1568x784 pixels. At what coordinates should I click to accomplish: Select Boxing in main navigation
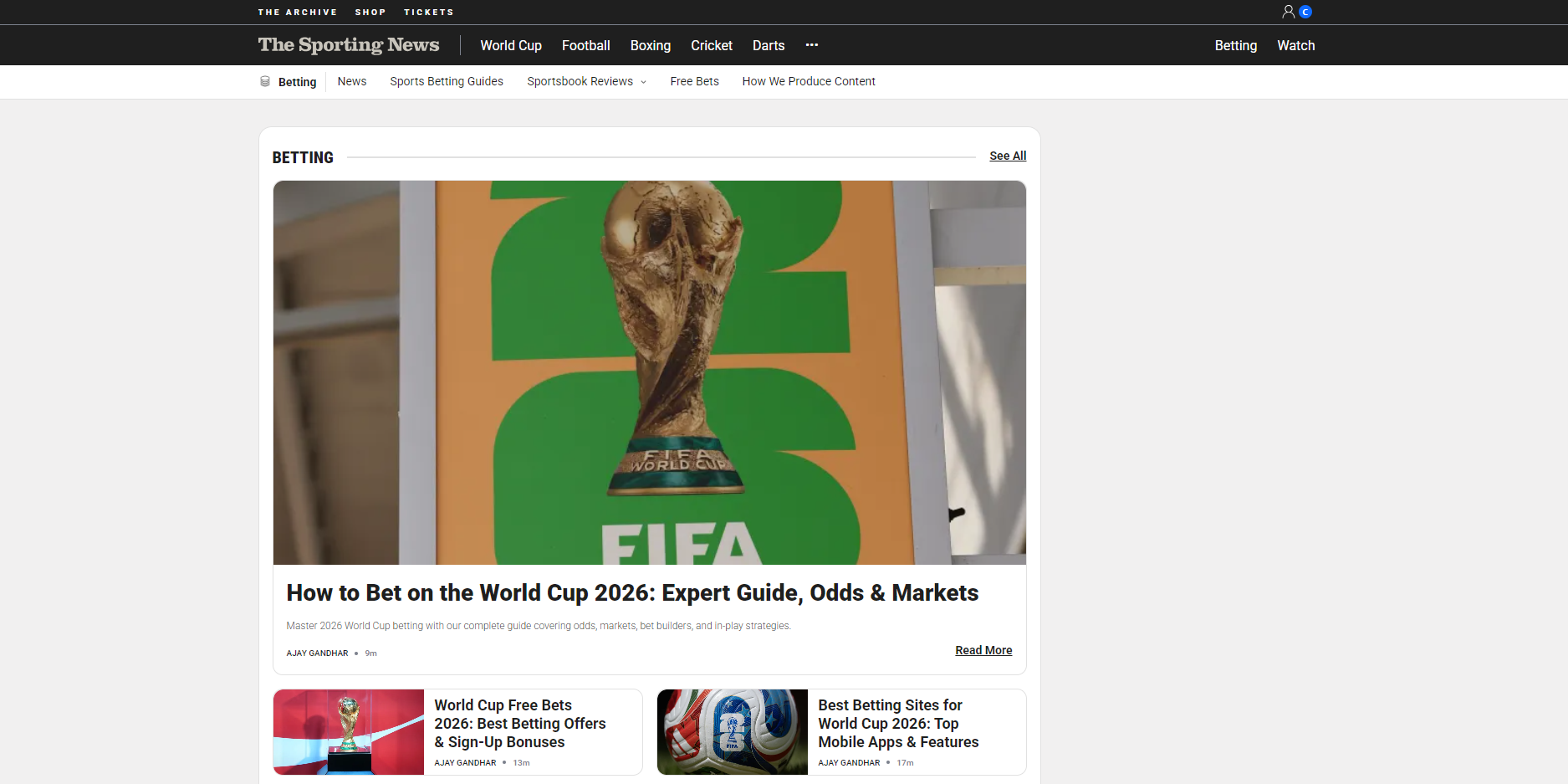651,45
